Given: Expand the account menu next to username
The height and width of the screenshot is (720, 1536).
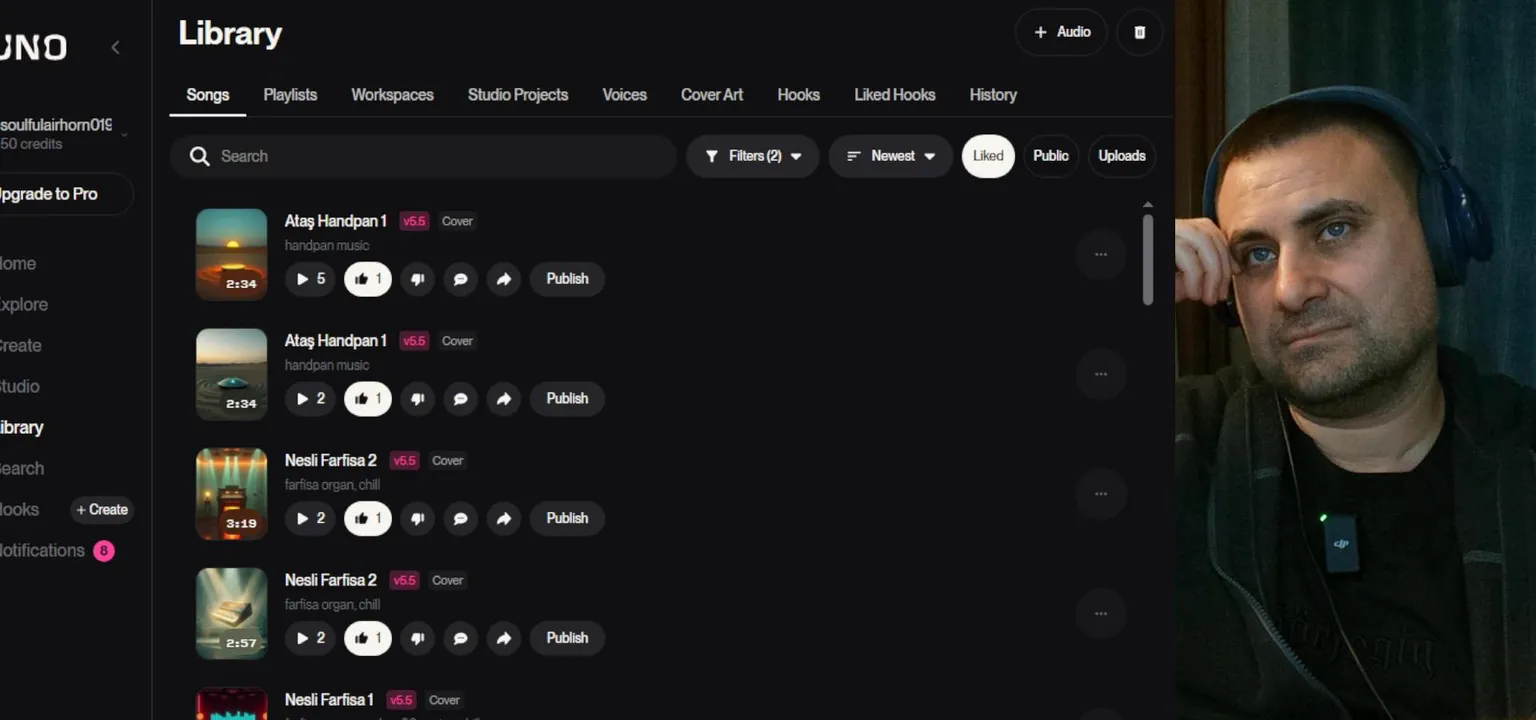Looking at the screenshot, I should pos(124,134).
